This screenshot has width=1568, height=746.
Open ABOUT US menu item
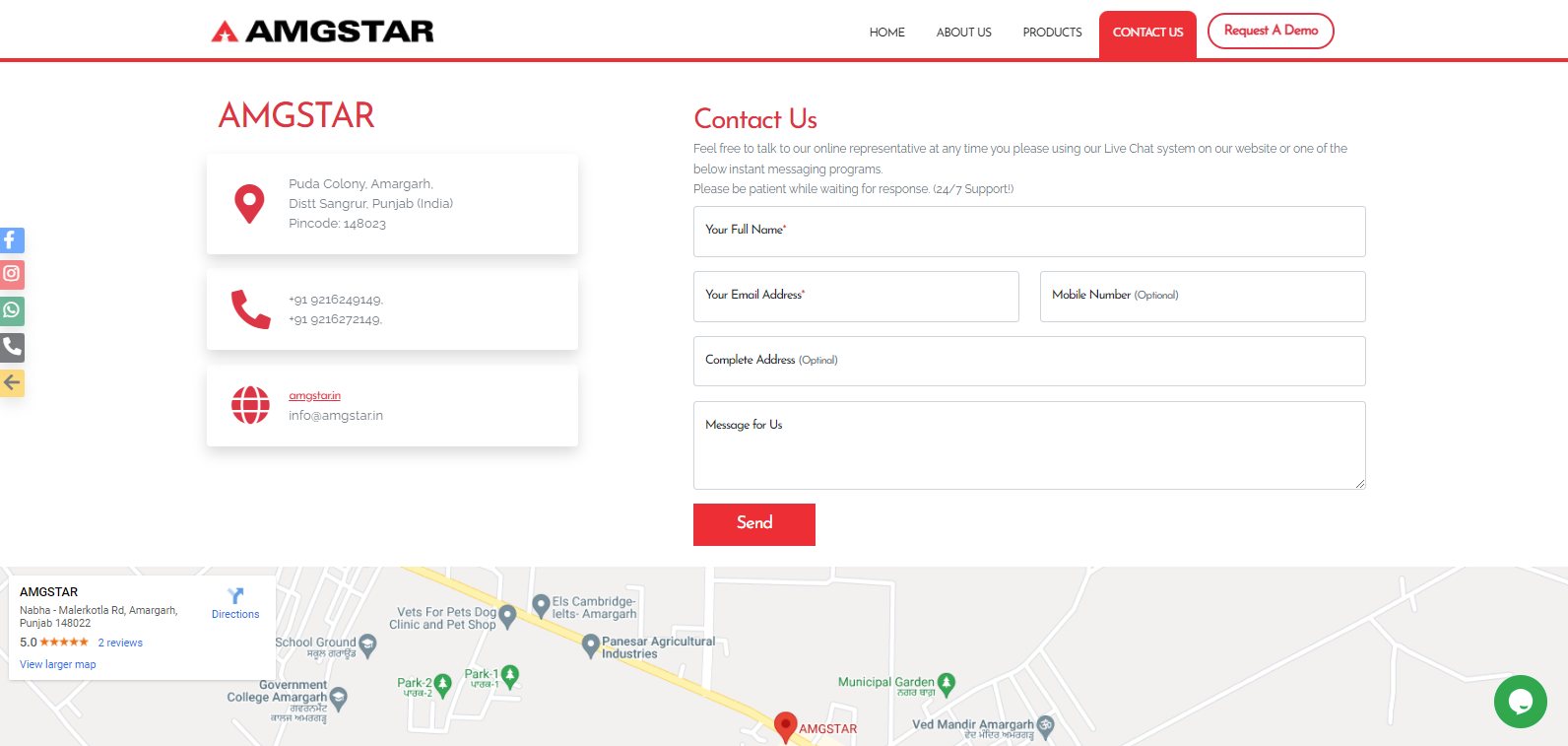coord(963,33)
